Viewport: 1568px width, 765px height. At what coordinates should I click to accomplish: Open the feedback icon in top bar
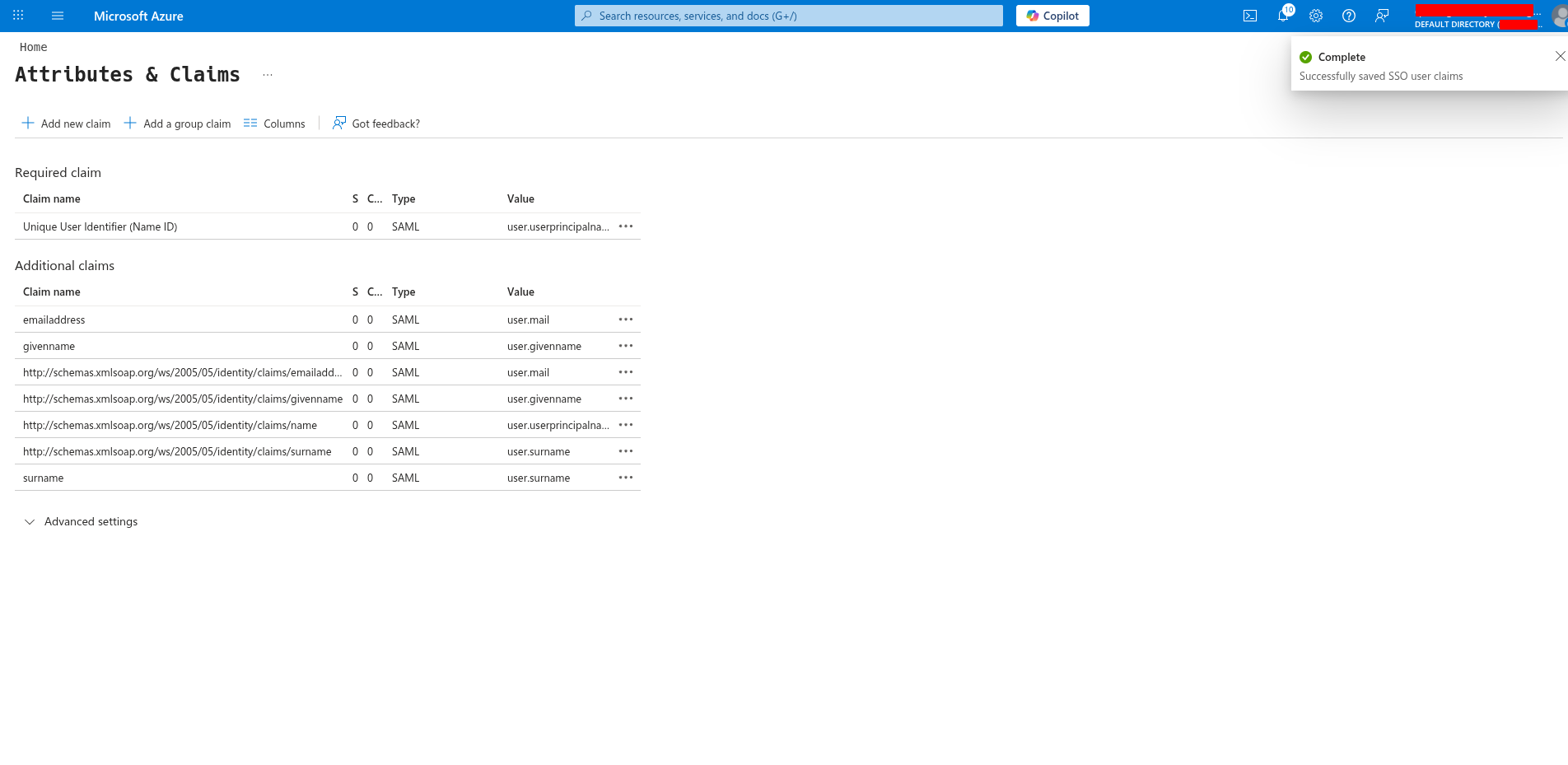pyautogui.click(x=1382, y=16)
